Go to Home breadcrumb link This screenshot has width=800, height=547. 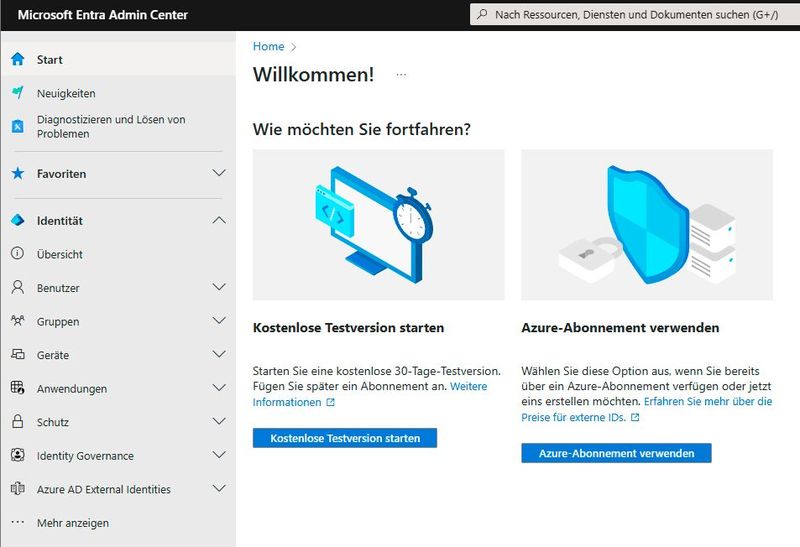point(268,46)
